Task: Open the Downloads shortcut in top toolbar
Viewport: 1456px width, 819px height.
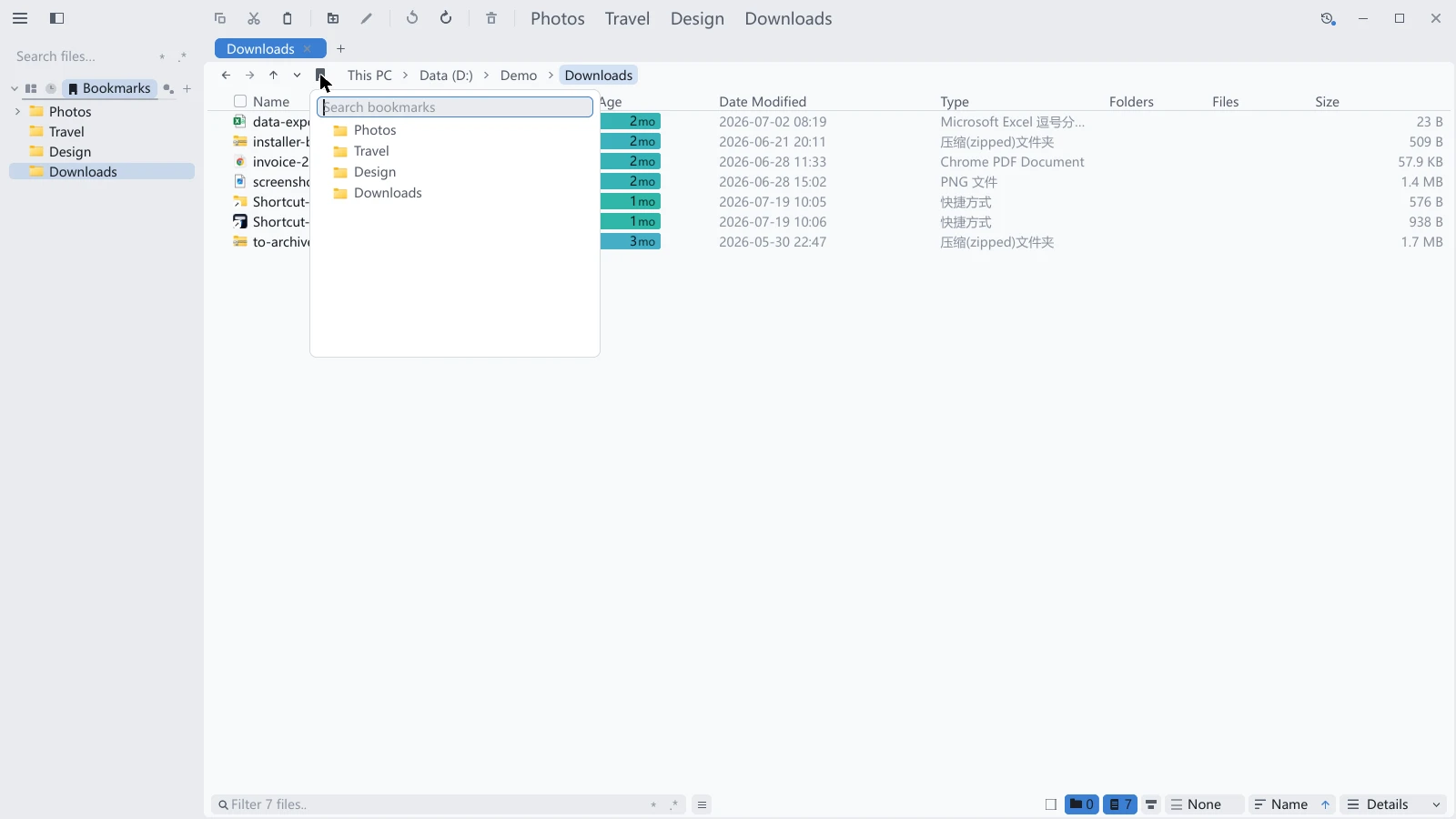Action: [x=788, y=18]
